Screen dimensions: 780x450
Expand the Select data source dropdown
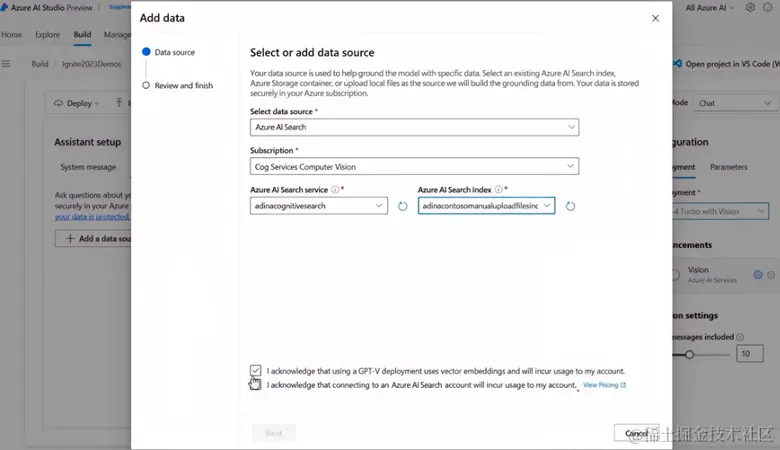click(414, 127)
